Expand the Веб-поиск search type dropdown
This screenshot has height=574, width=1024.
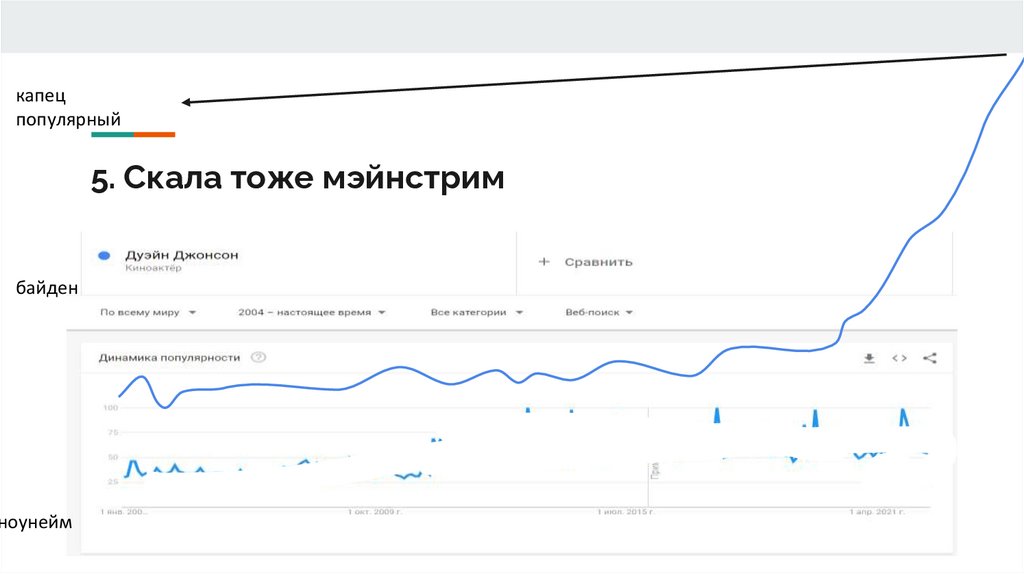(599, 312)
